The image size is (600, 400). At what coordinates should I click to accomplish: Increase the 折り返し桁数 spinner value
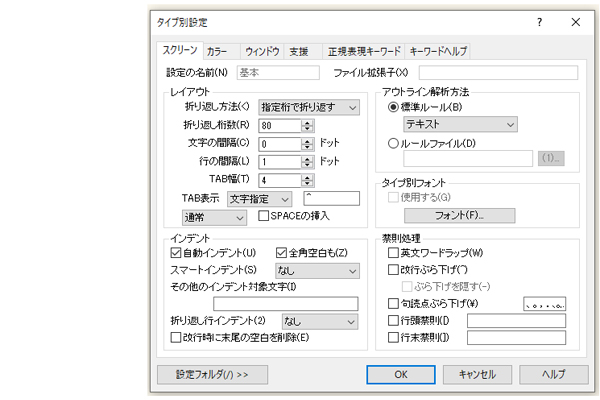coord(306,122)
